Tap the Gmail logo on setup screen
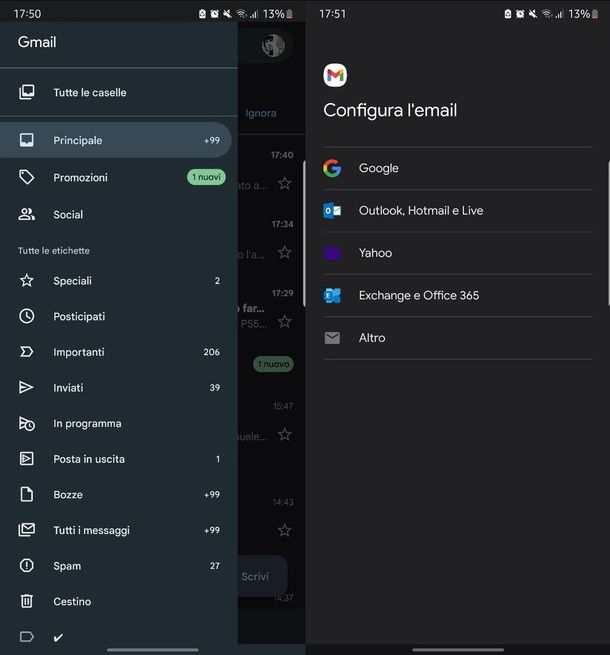Image resolution: width=610 pixels, height=655 pixels. coord(335,75)
